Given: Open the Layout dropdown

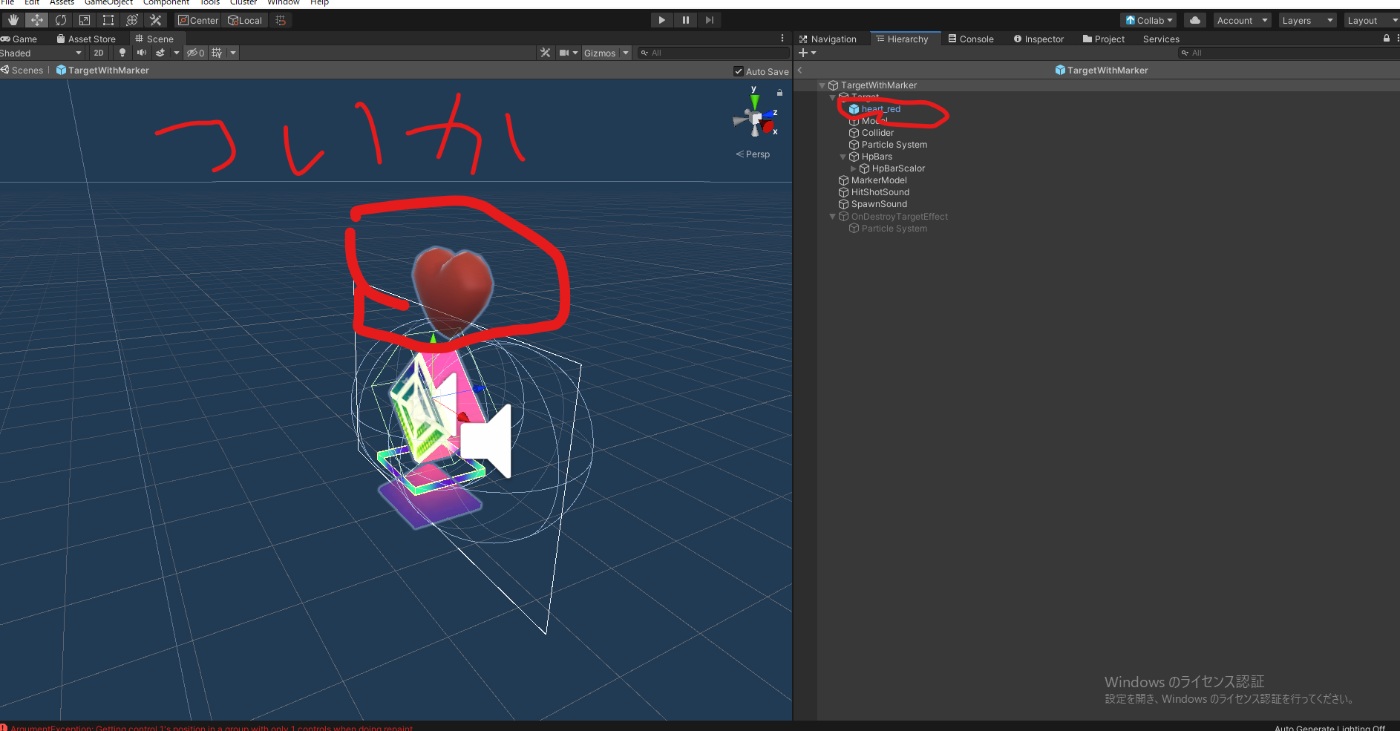Looking at the screenshot, I should click(1370, 20).
